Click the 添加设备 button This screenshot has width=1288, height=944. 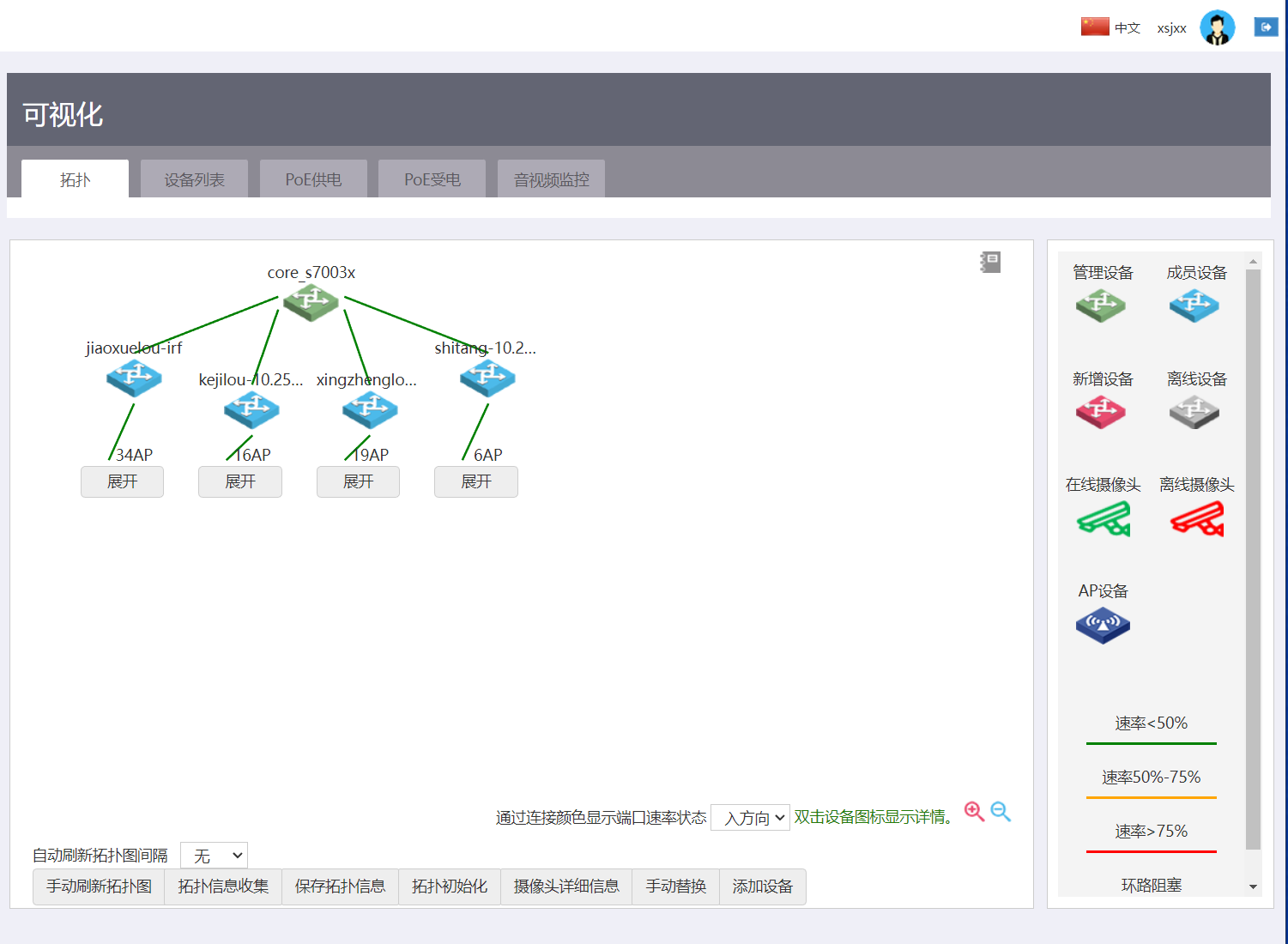[763, 887]
